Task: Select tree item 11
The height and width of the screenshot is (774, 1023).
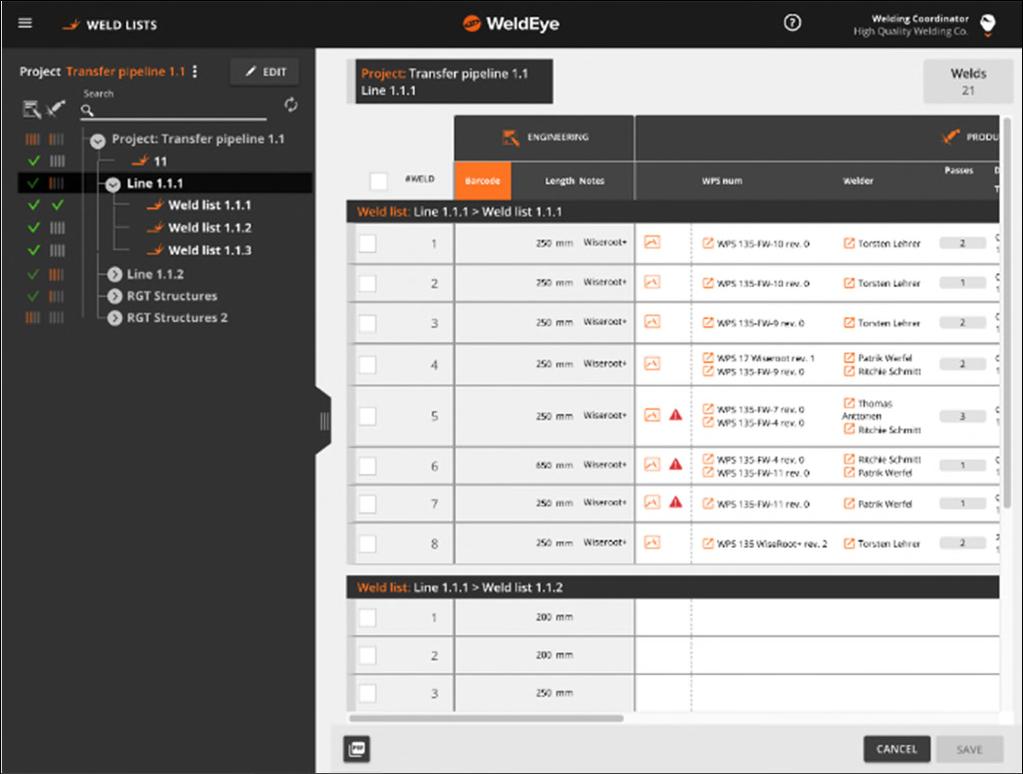Action: 160,161
